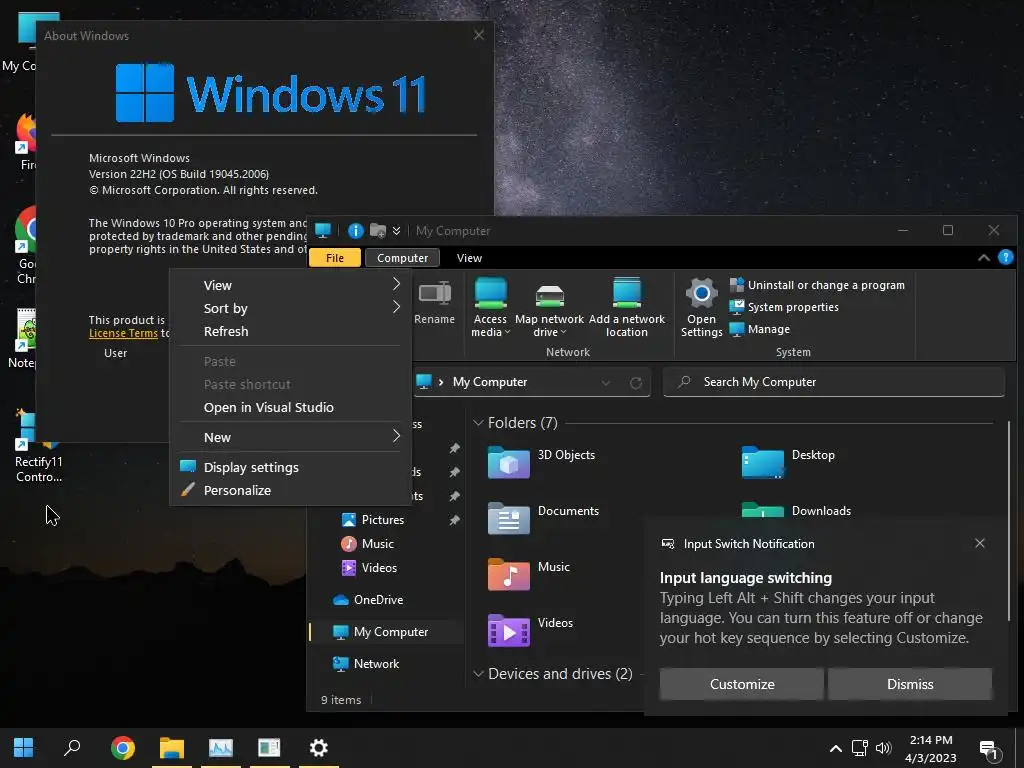
Task: Choose Open in Visual Studio
Action: click(291, 408)
